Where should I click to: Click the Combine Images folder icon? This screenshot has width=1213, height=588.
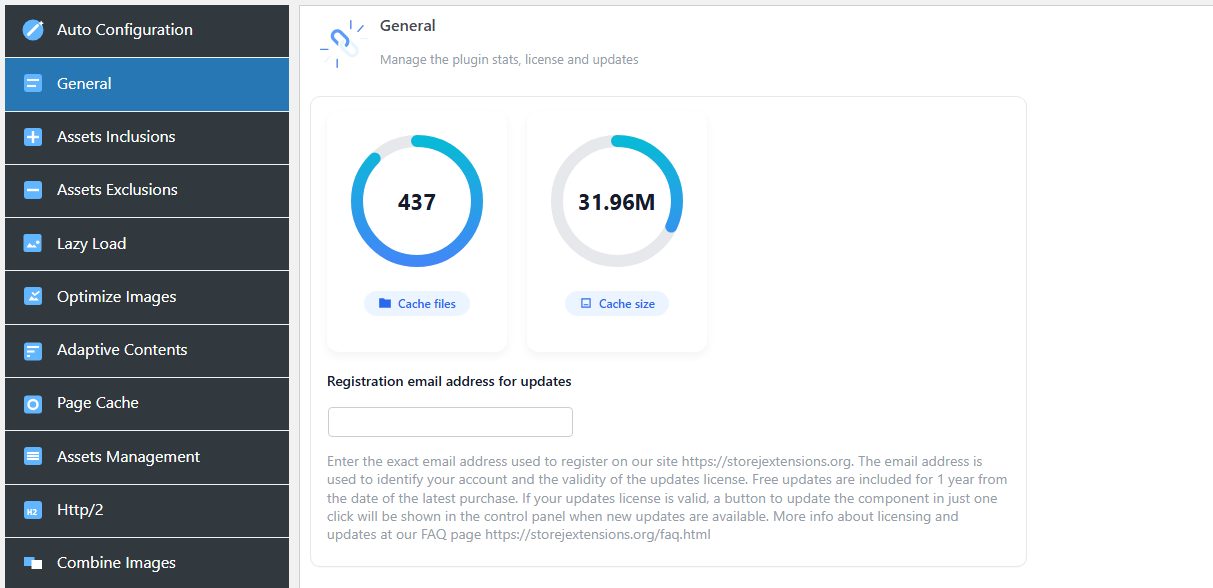(x=31, y=563)
